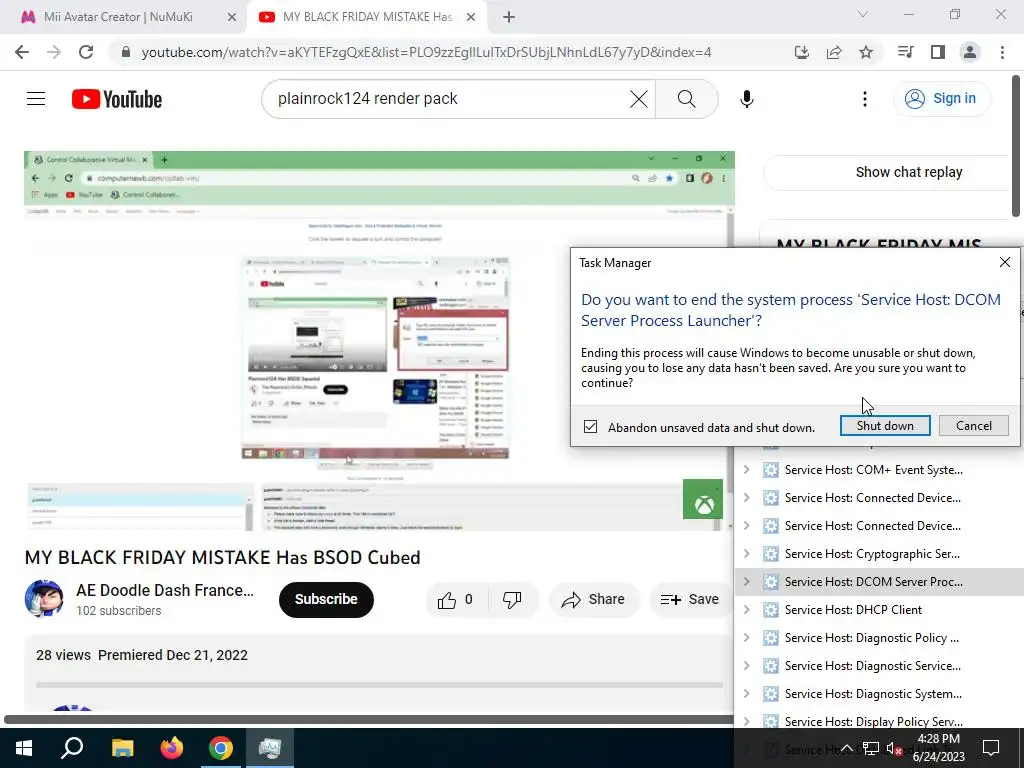Click the browser back arrow
The height and width of the screenshot is (768, 1024).
tap(22, 52)
